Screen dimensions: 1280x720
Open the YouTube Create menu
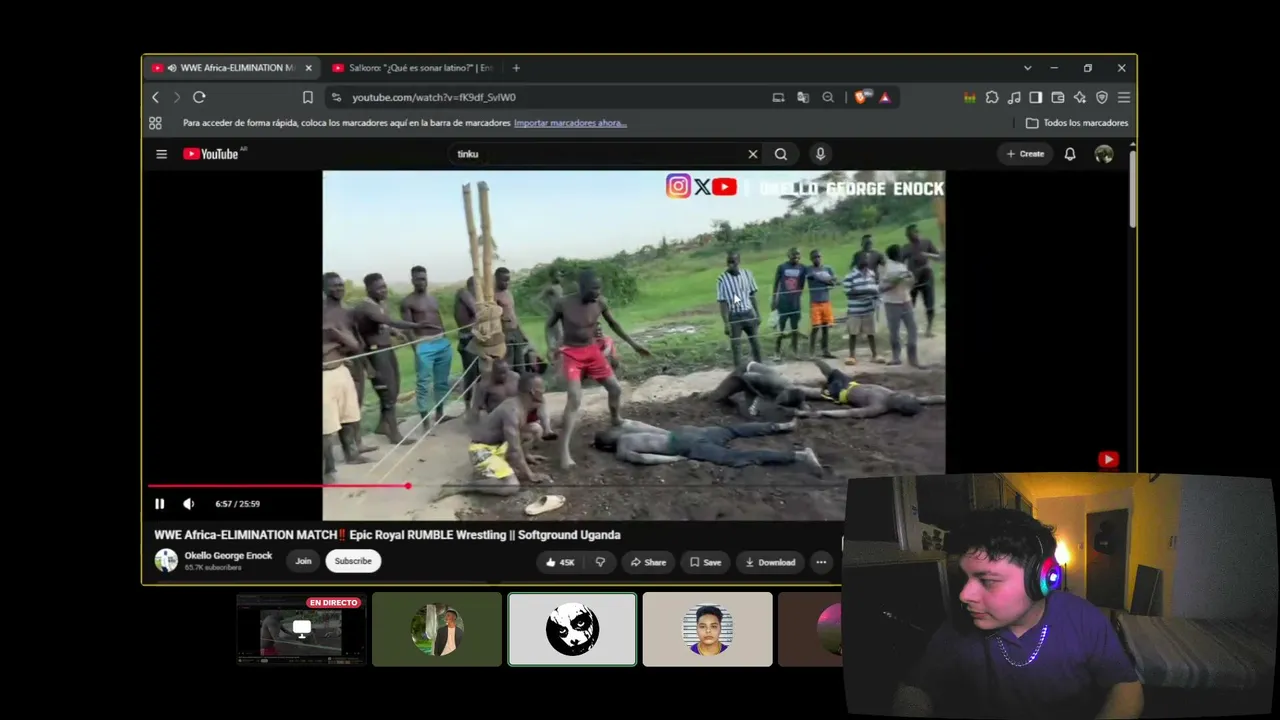[x=1025, y=154]
